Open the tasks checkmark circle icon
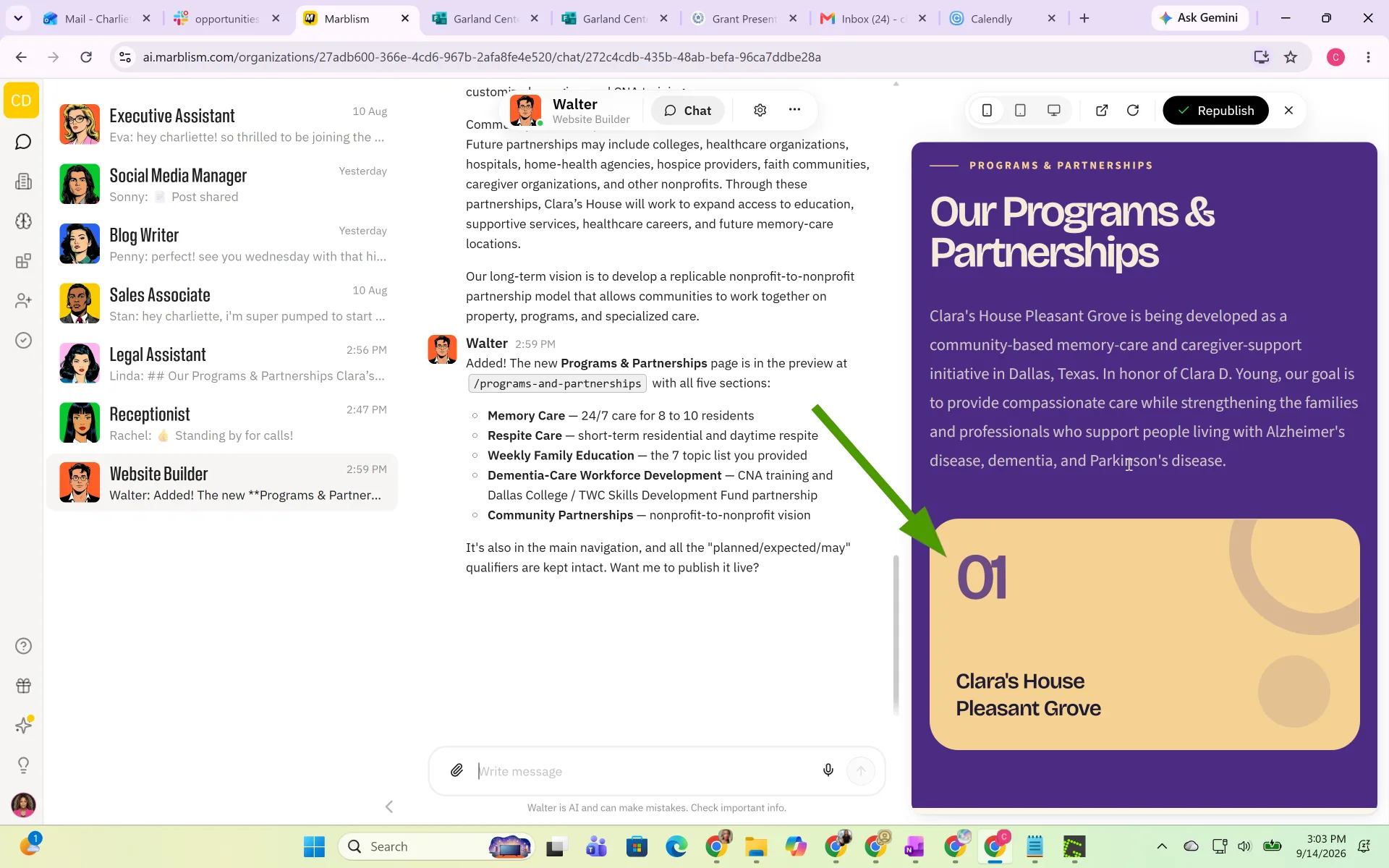The image size is (1389, 868). 23,341
